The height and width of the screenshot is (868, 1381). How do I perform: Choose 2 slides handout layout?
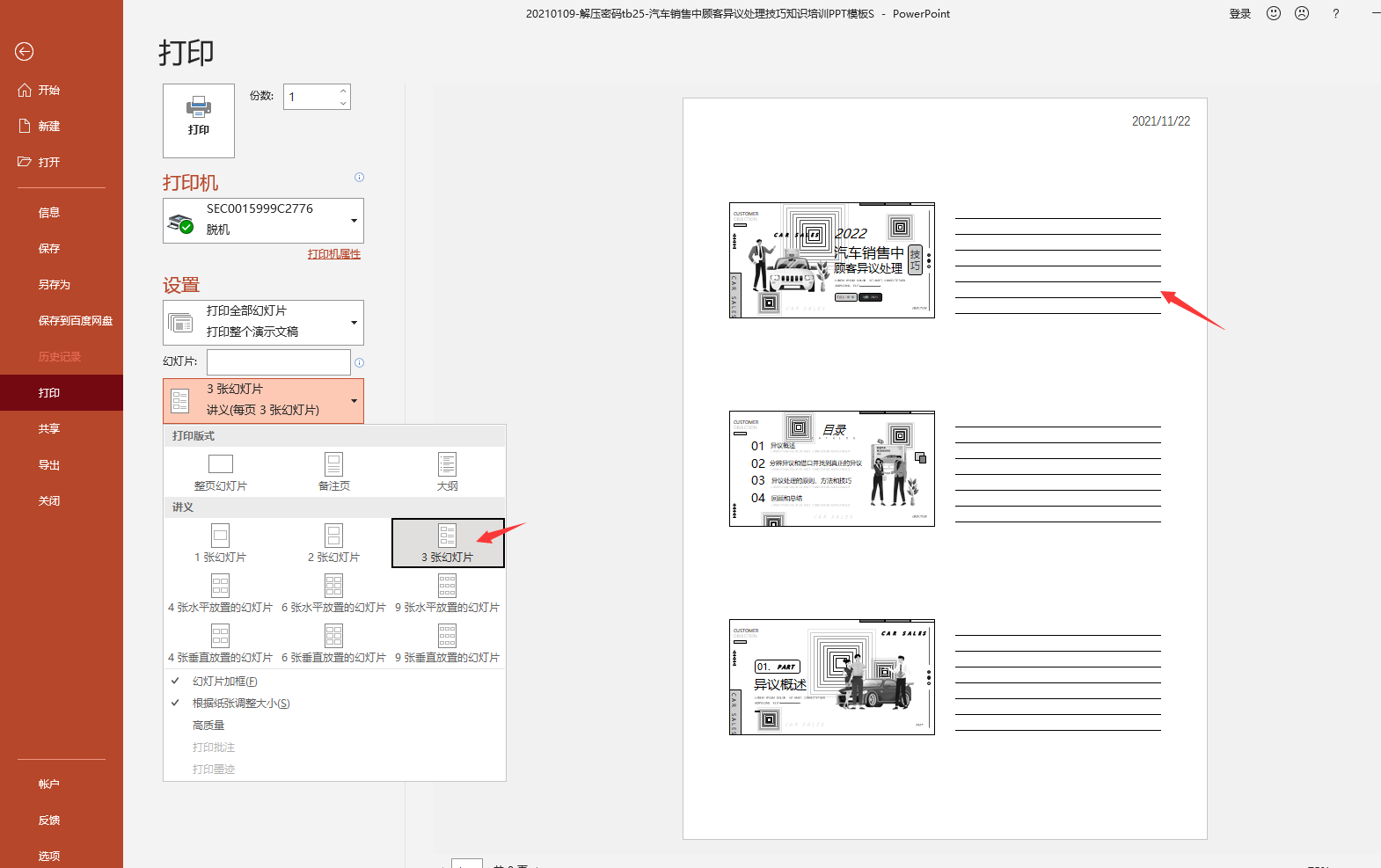point(334,543)
